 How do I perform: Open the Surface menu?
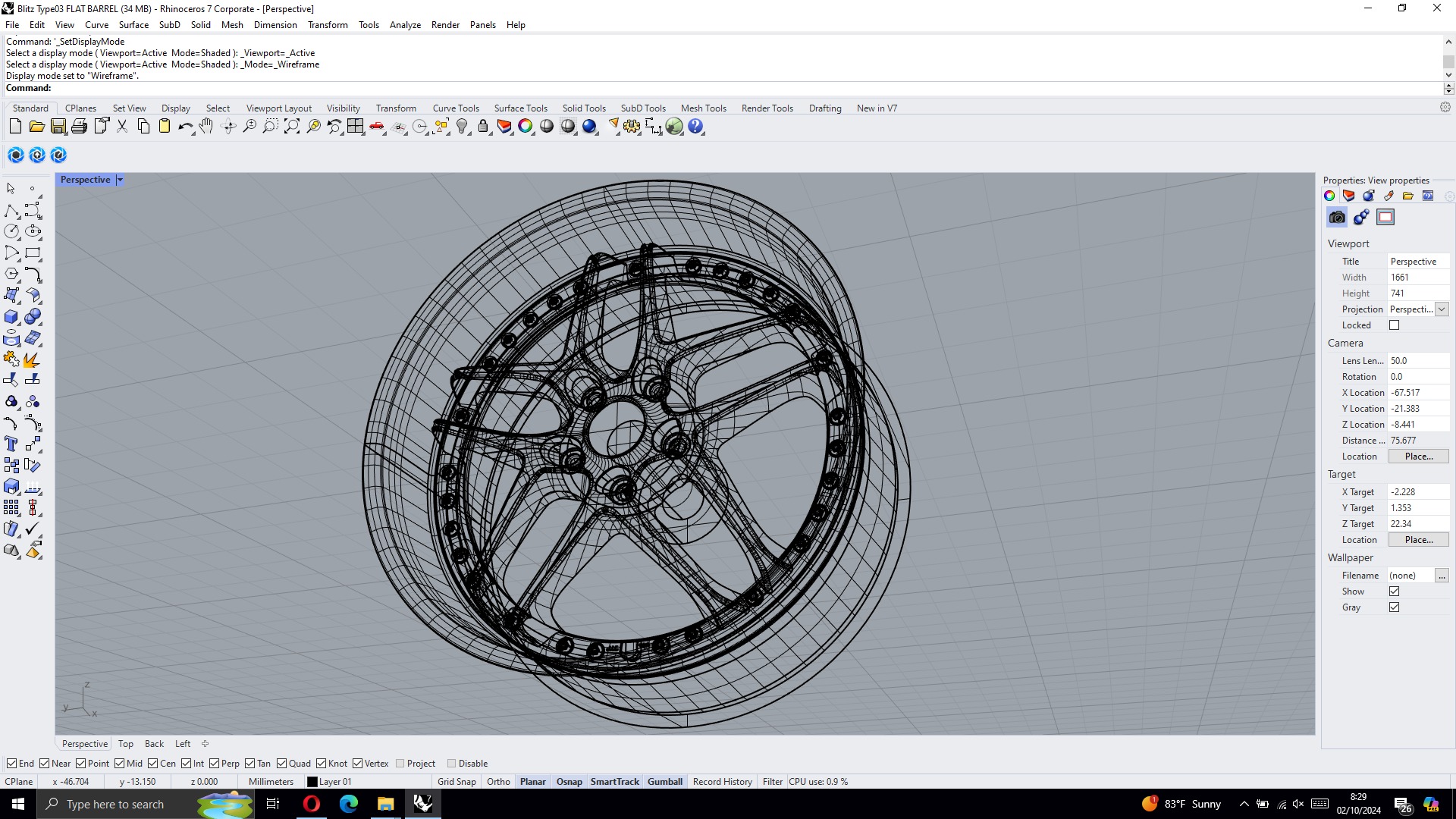pos(133,25)
